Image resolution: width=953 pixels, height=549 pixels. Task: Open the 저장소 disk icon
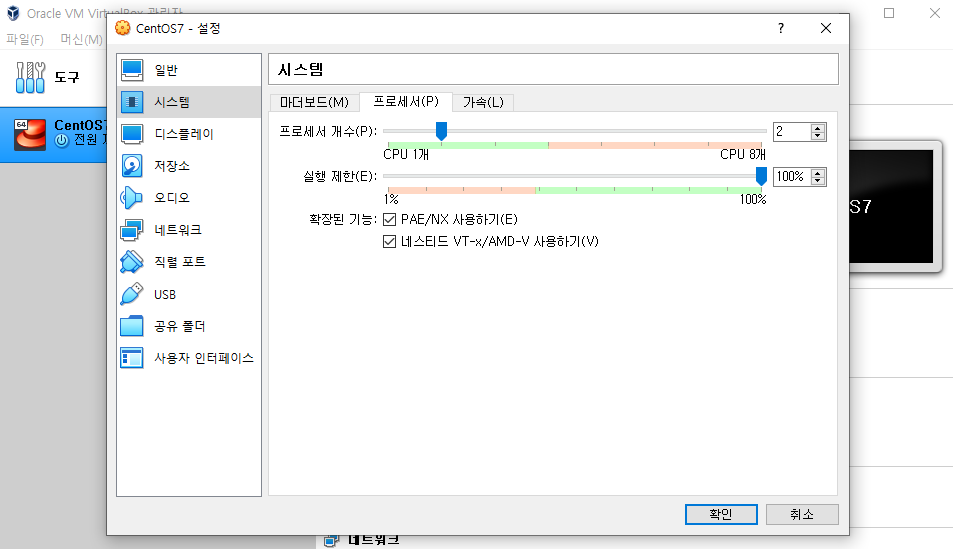click(x=132, y=165)
